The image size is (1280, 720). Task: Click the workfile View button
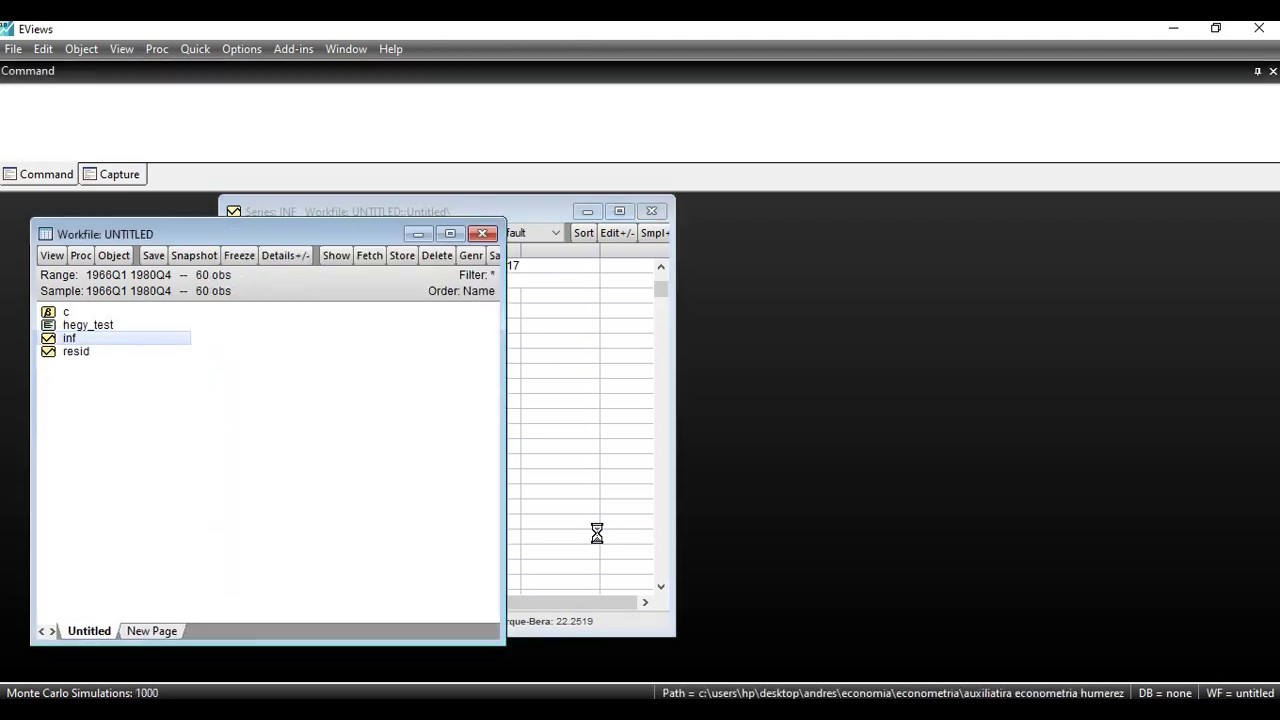coord(52,255)
